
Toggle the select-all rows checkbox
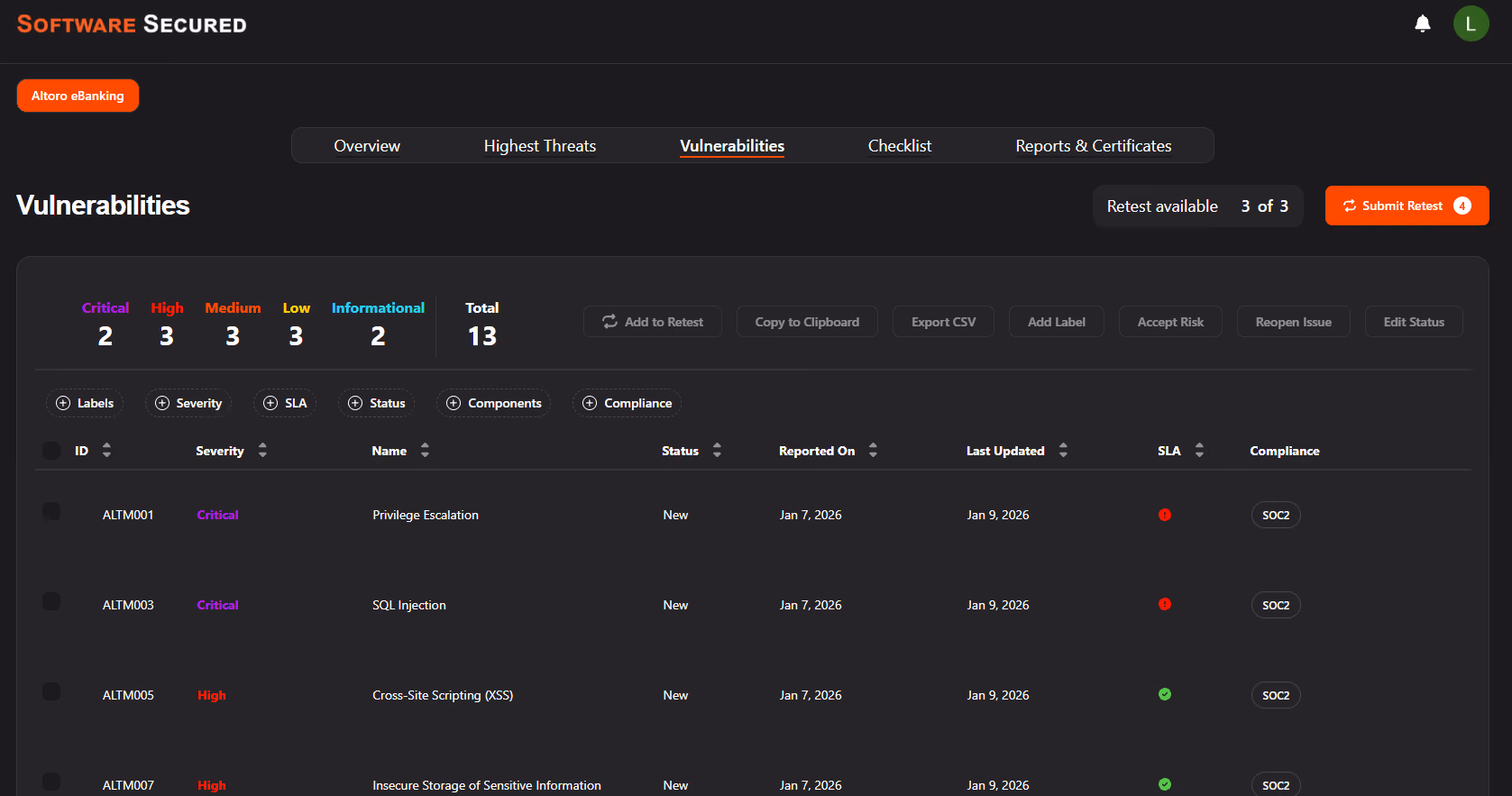(51, 450)
